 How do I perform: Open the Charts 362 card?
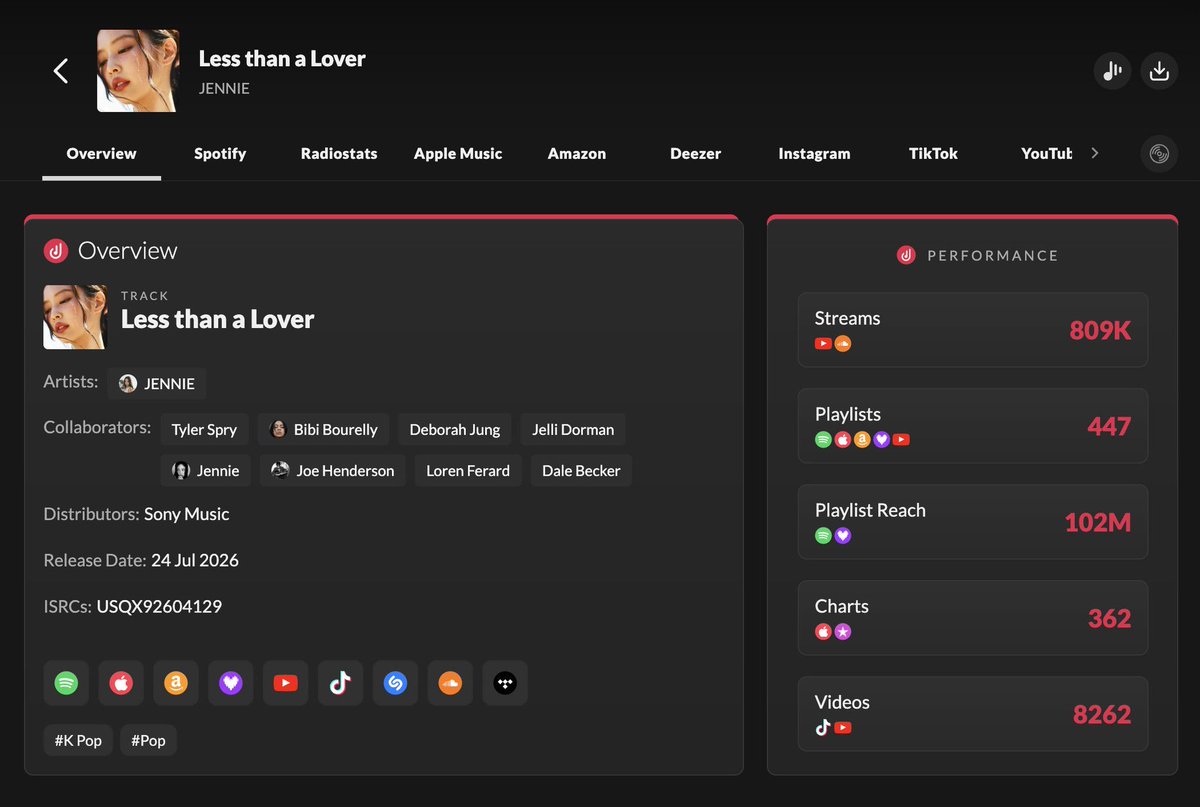pos(972,618)
